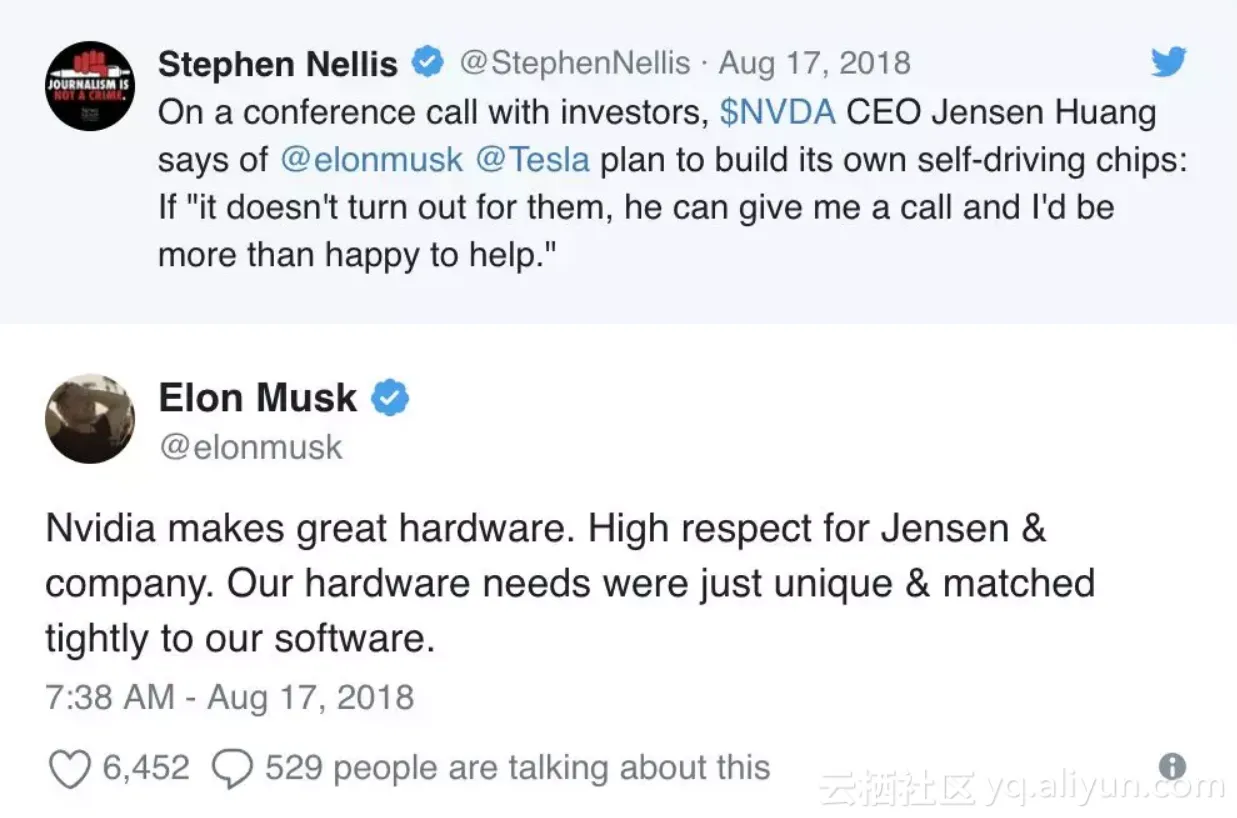Click the 6,452 likes count
The width and height of the screenshot is (1237, 818).
point(146,768)
